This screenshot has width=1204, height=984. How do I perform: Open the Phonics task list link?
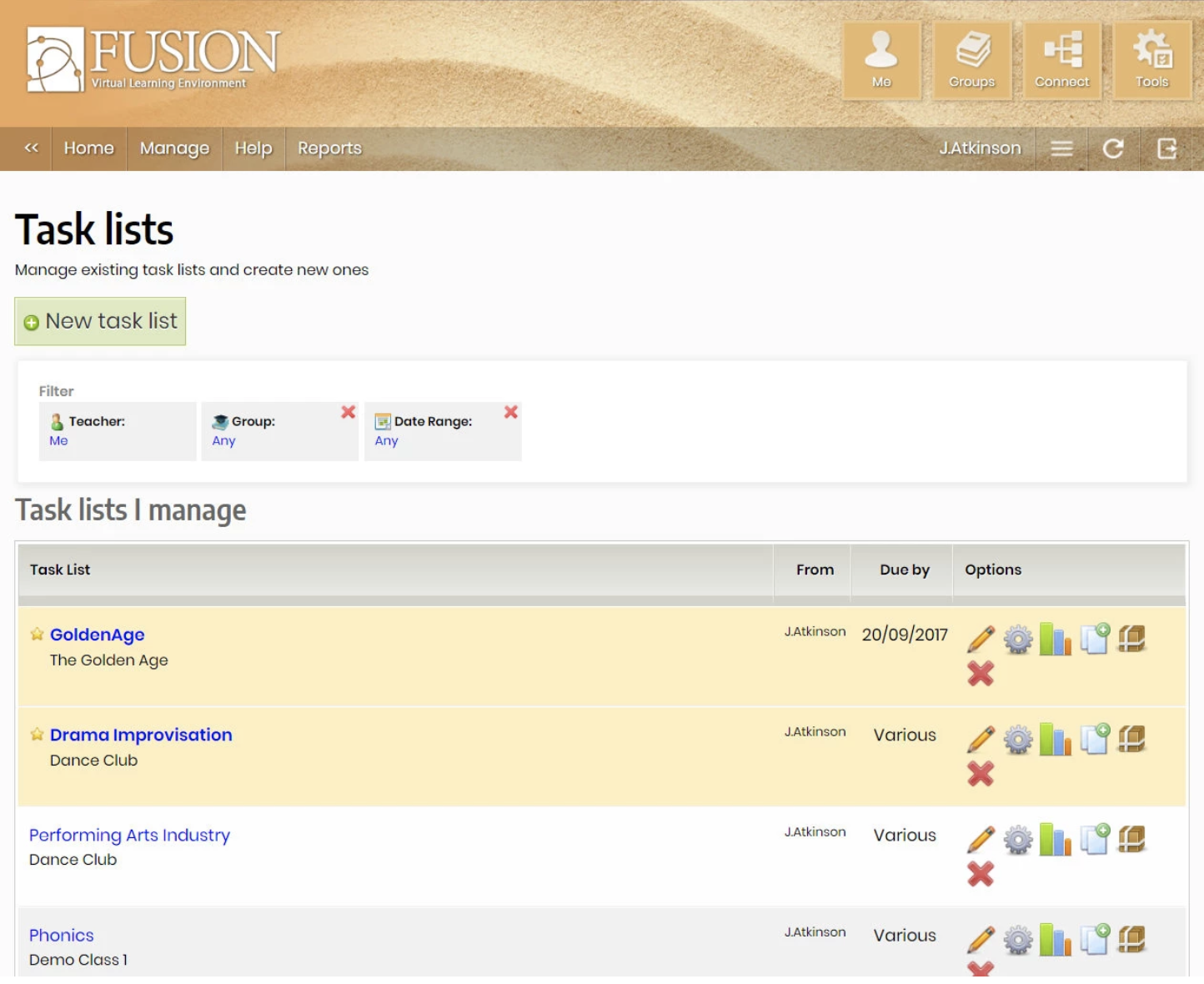[x=62, y=935]
